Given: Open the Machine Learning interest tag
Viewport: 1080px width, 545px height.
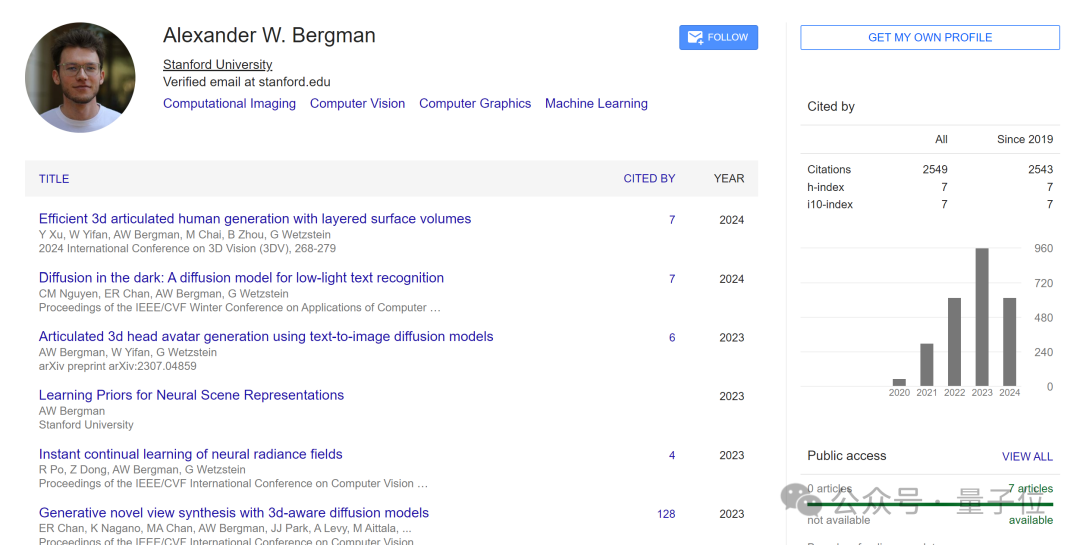Looking at the screenshot, I should point(596,103).
